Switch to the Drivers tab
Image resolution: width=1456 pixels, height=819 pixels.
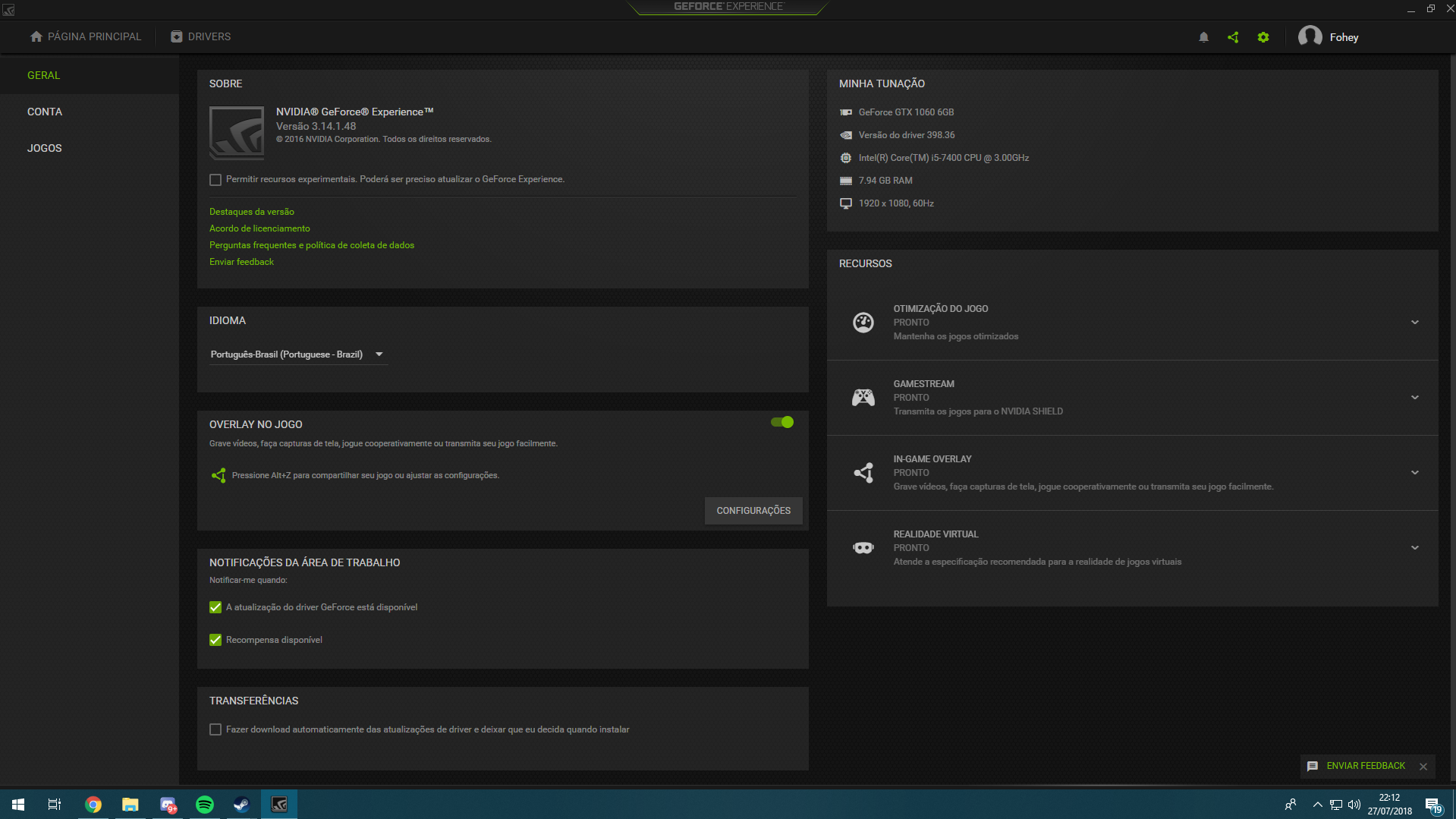pos(200,36)
